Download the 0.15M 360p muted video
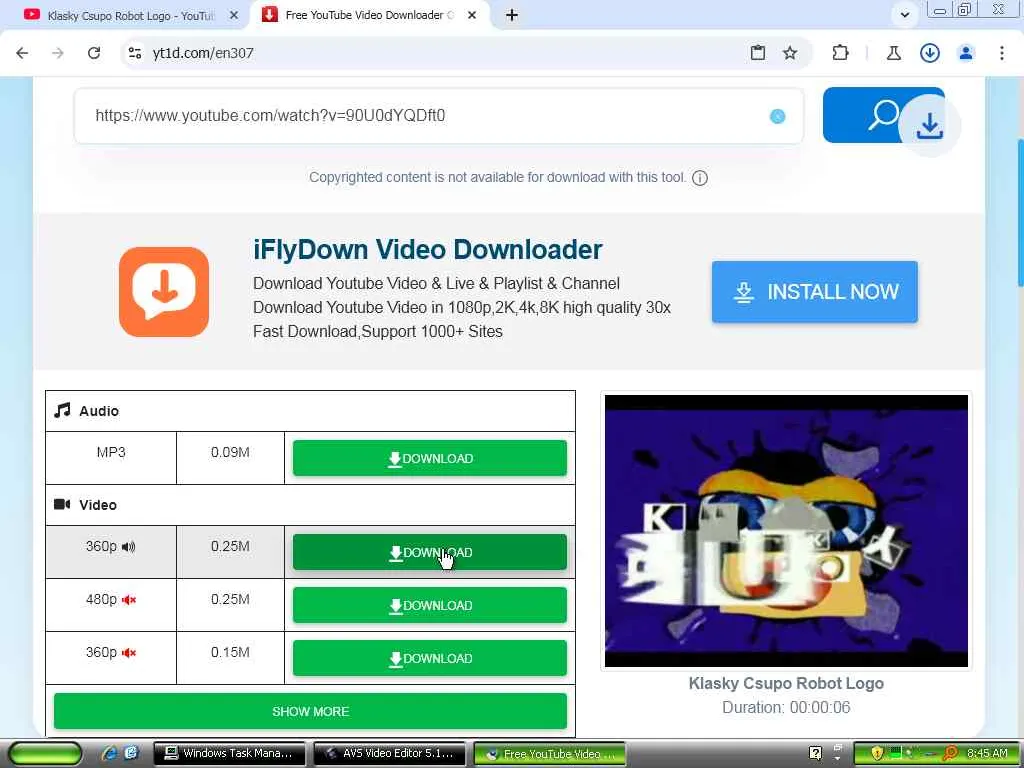Viewport: 1024px width, 768px height. click(430, 658)
